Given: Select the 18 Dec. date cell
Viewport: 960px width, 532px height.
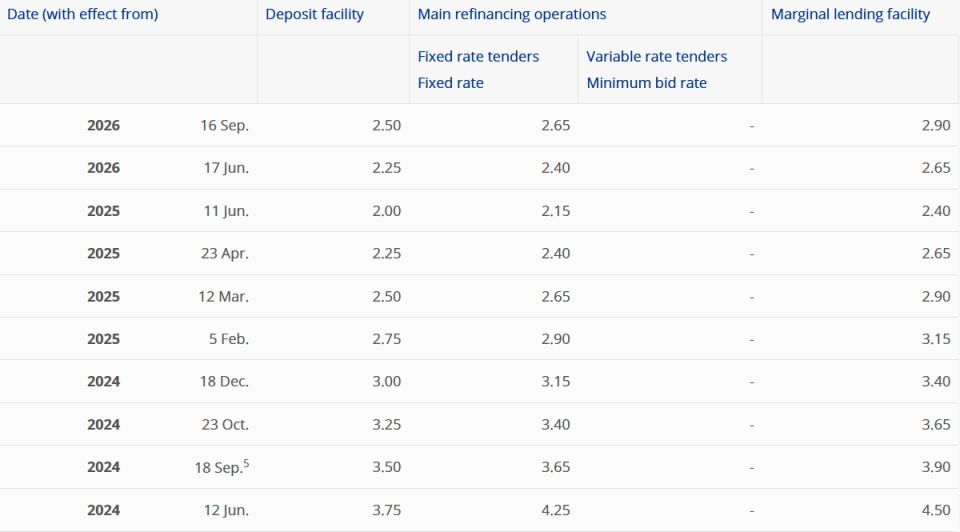Looking at the screenshot, I should point(224,381).
